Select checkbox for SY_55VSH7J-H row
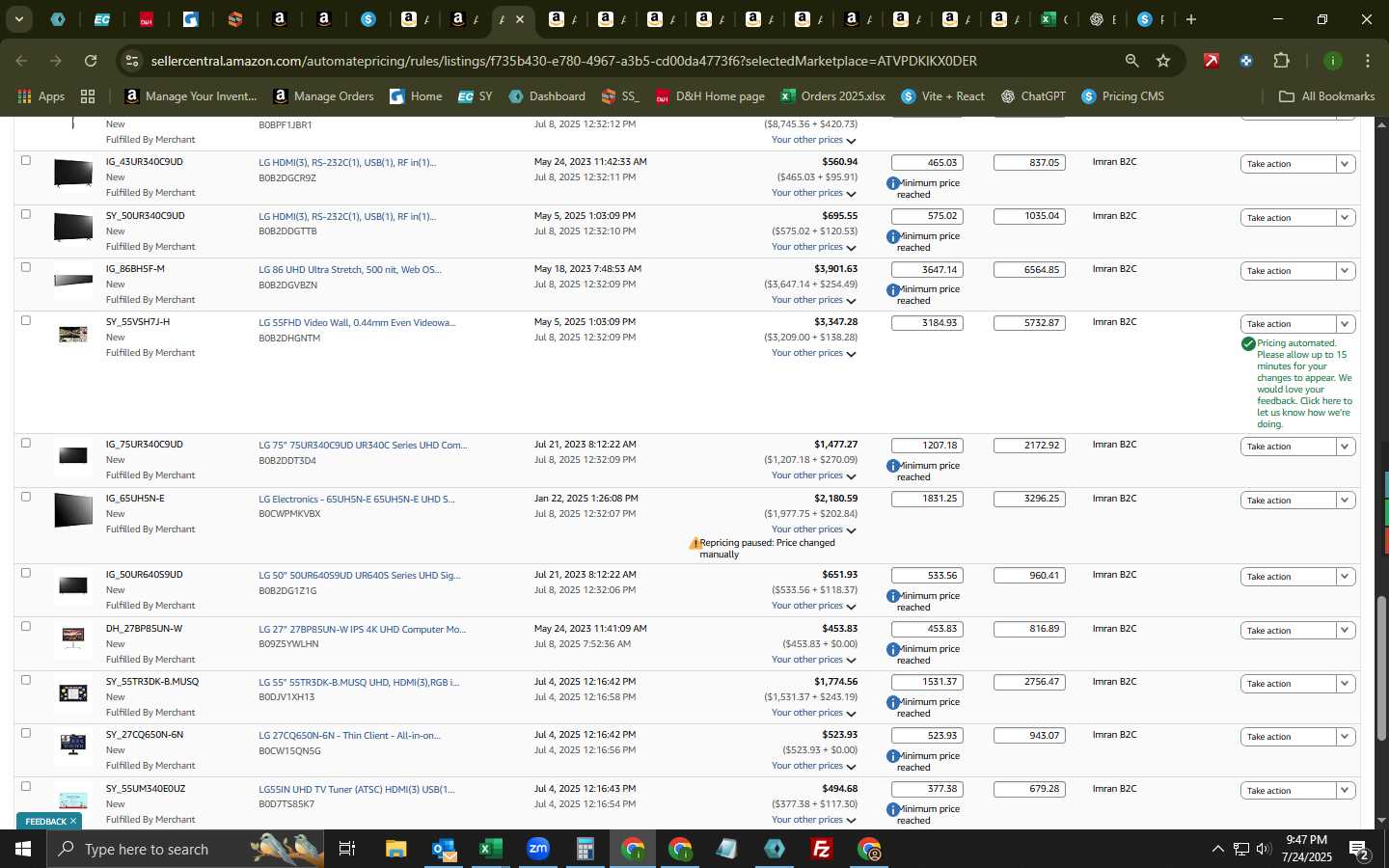Screen dimensions: 1389x868 26,320
